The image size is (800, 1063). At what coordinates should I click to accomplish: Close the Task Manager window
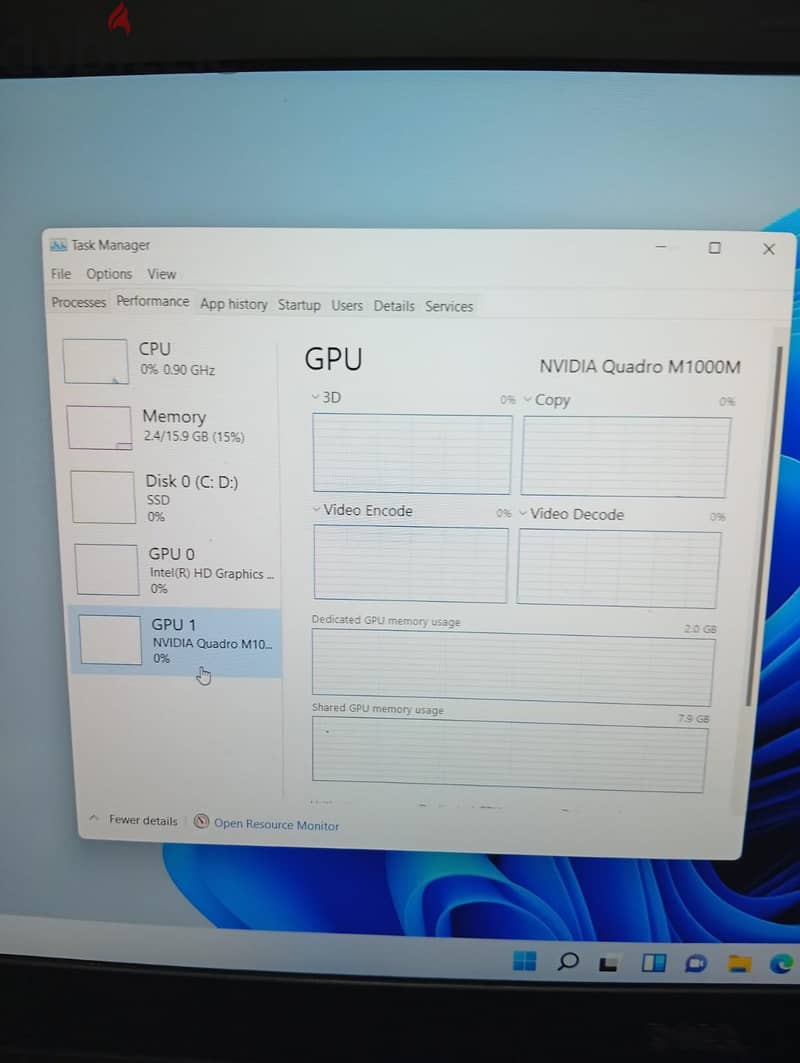point(769,249)
